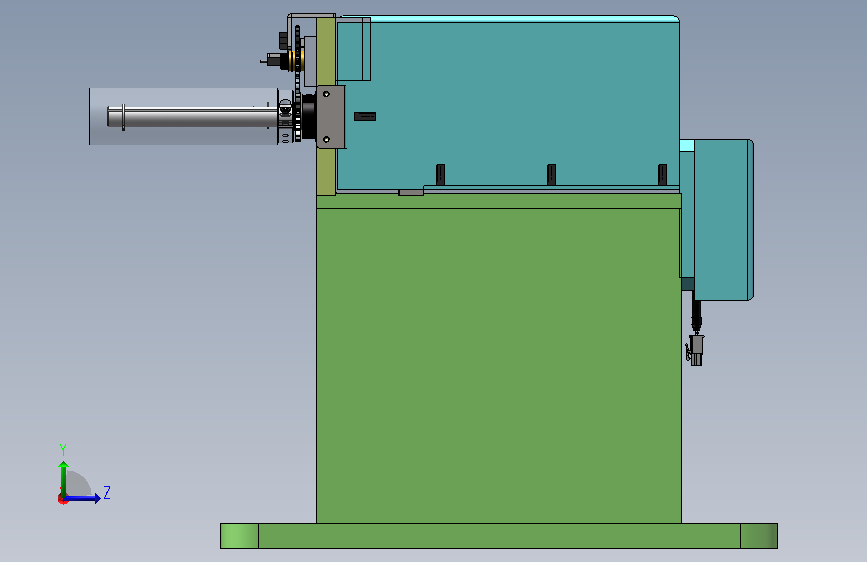Select the rightmost black clip on the housing bottom edge
The height and width of the screenshot is (562, 867).
662,174
